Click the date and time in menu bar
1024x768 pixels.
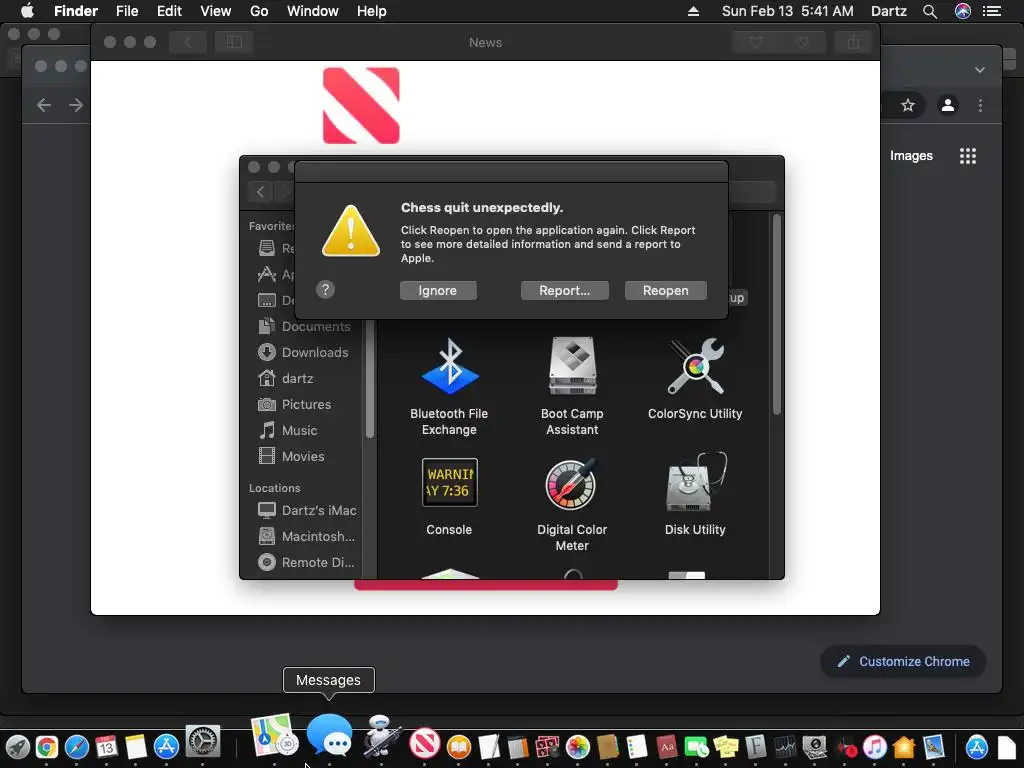788,11
